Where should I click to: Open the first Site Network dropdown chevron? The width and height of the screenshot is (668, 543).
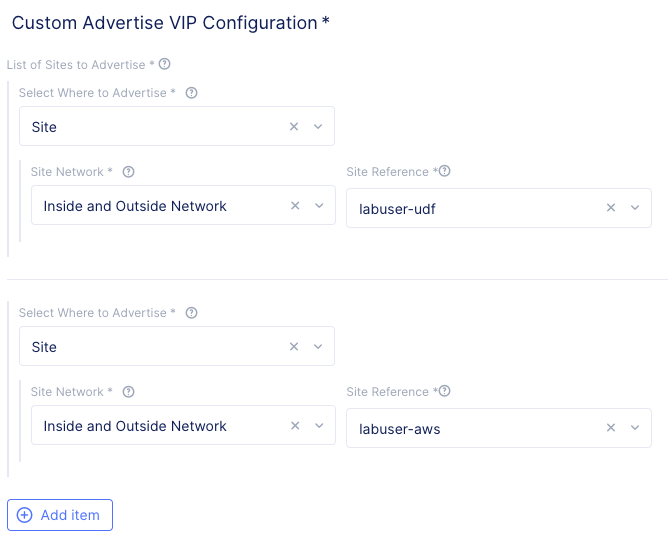click(x=319, y=205)
